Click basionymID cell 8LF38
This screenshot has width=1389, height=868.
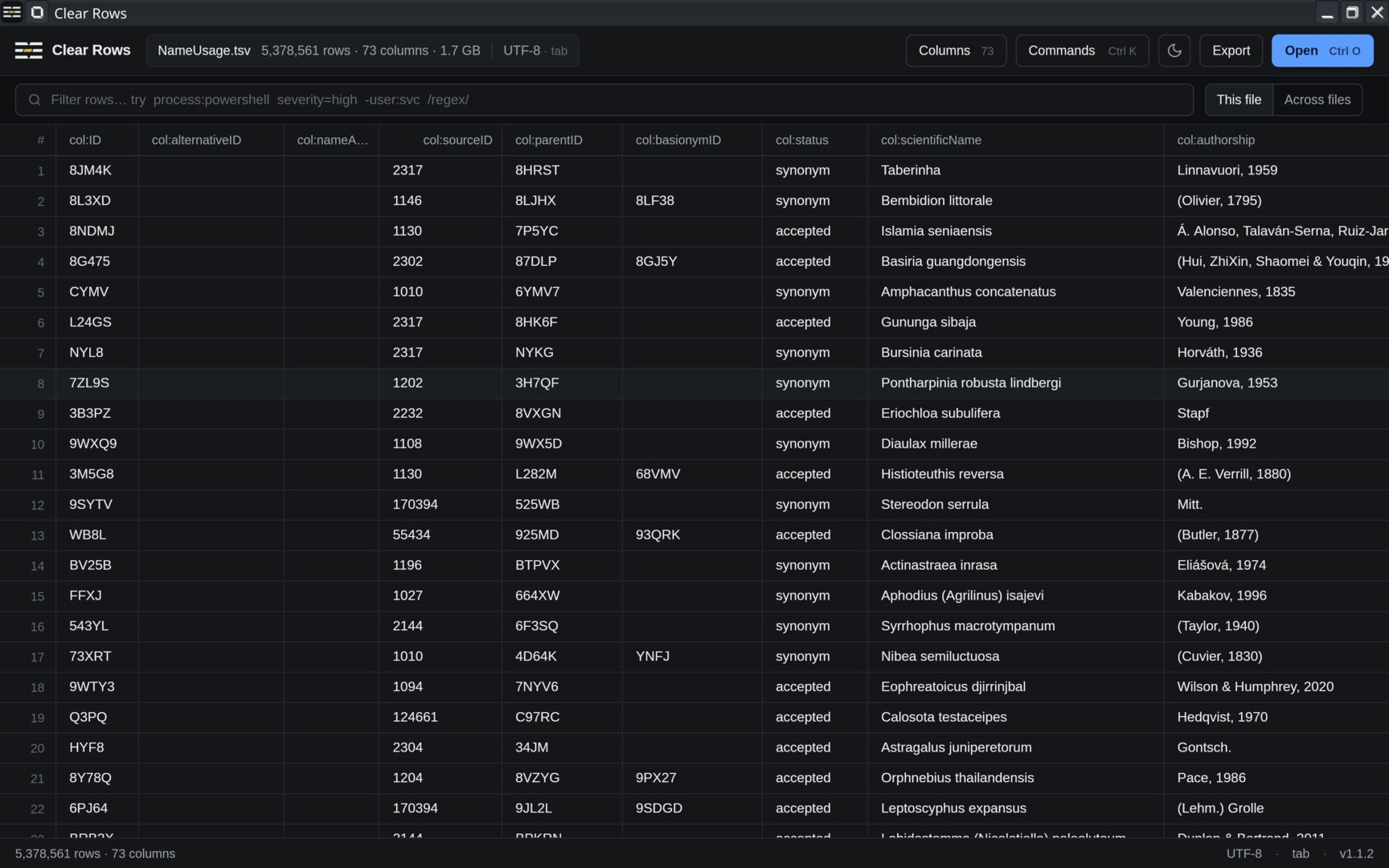[x=692, y=201]
